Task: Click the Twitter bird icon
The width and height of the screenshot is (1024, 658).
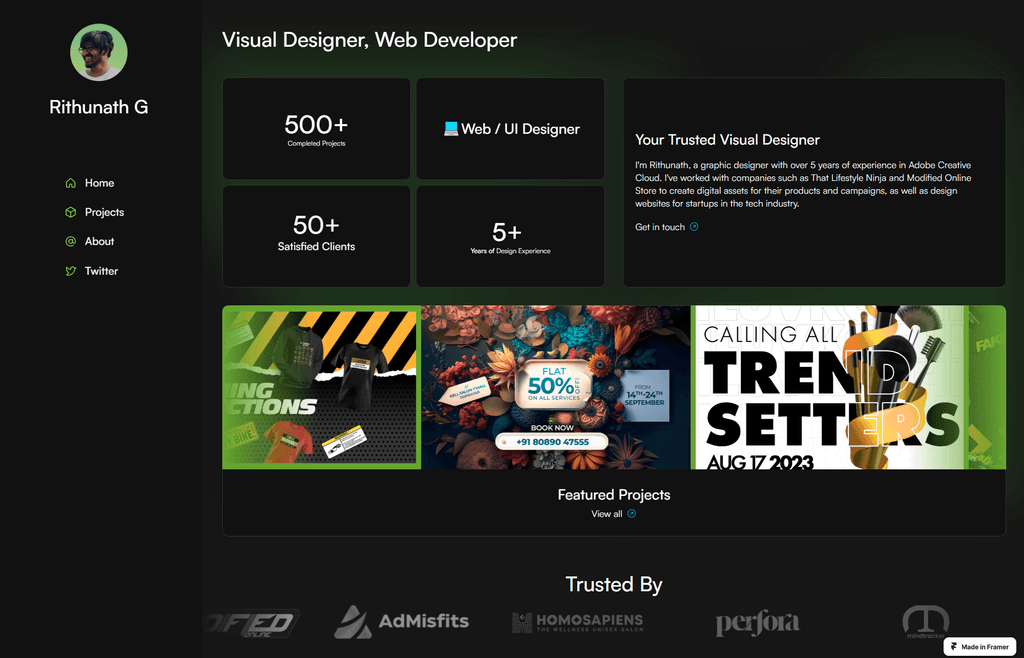Action: (x=71, y=271)
